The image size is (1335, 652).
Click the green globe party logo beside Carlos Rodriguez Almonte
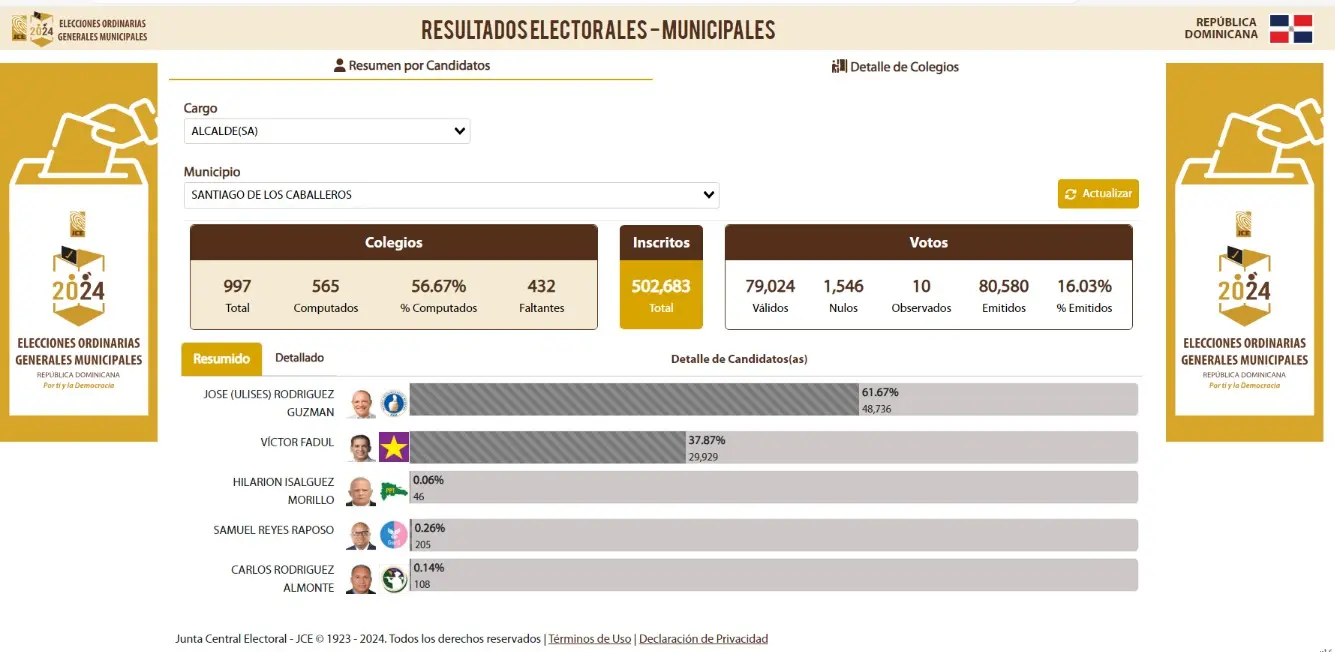coord(394,577)
